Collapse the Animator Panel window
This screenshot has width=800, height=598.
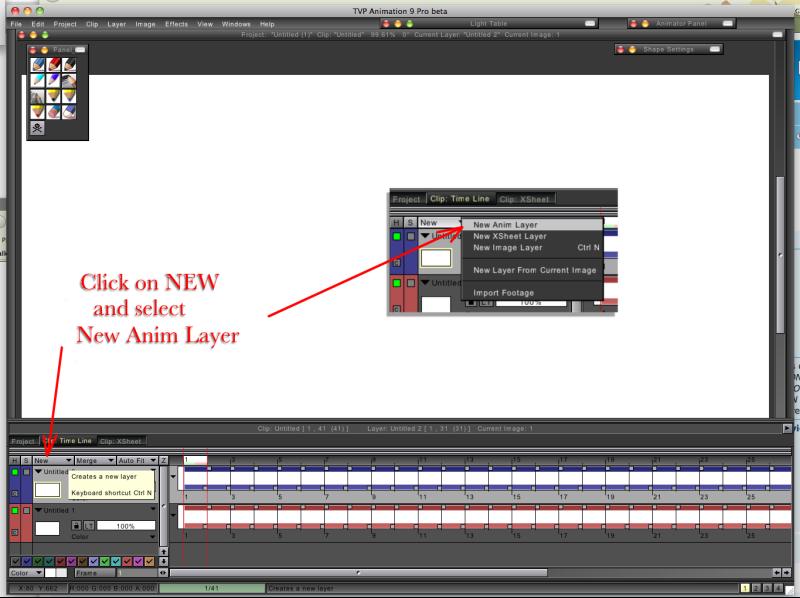click(x=728, y=23)
